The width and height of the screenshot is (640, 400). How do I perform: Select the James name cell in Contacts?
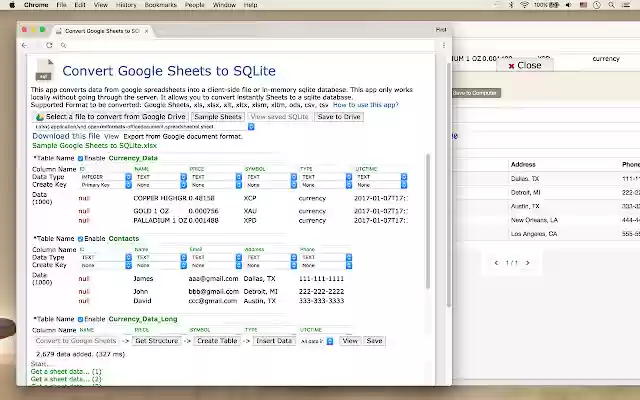[143, 279]
